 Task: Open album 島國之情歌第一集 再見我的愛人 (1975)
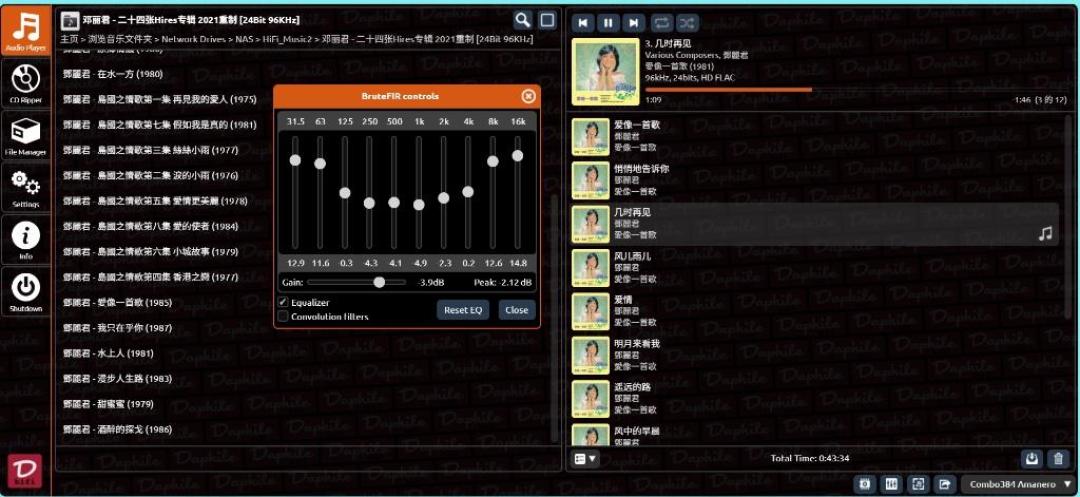tap(159, 99)
